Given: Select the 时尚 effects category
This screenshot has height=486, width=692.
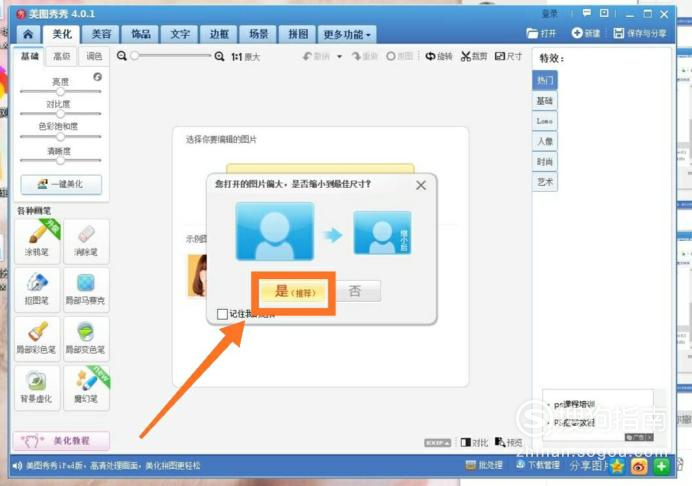Looking at the screenshot, I should pyautogui.click(x=545, y=162).
